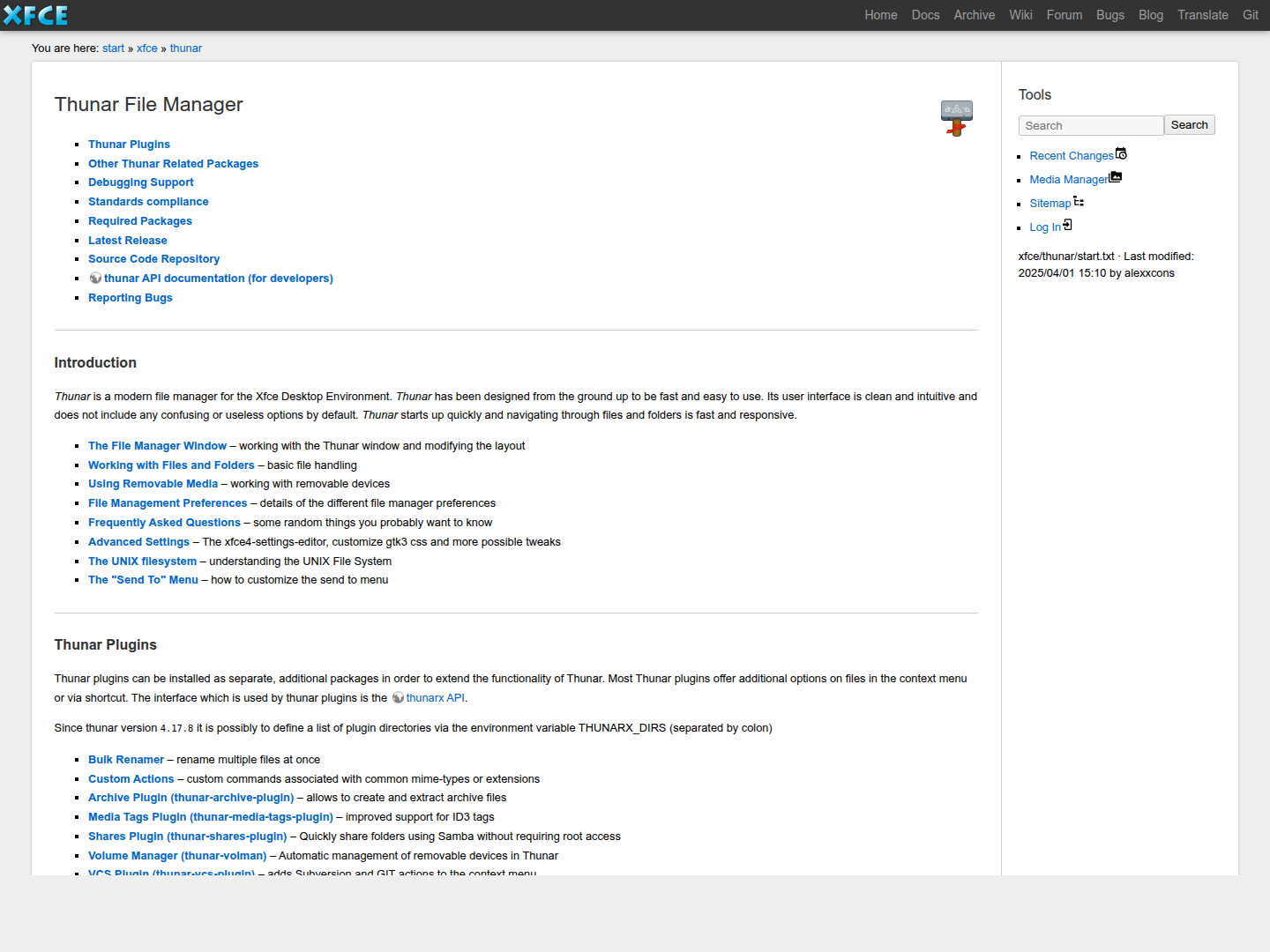Open Debugging Support link
The image size is (1270, 952).
point(141,182)
